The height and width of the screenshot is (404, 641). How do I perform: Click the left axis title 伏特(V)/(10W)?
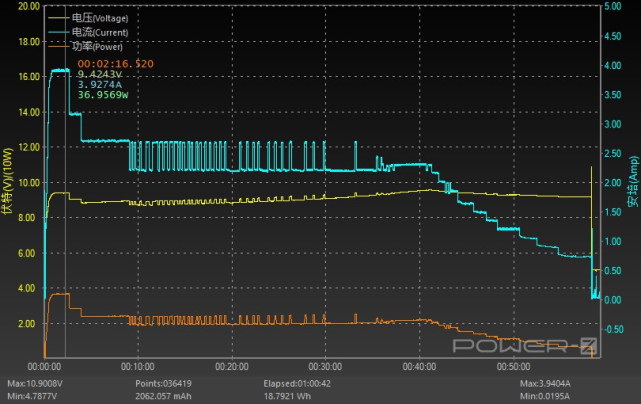pyautogui.click(x=7, y=181)
